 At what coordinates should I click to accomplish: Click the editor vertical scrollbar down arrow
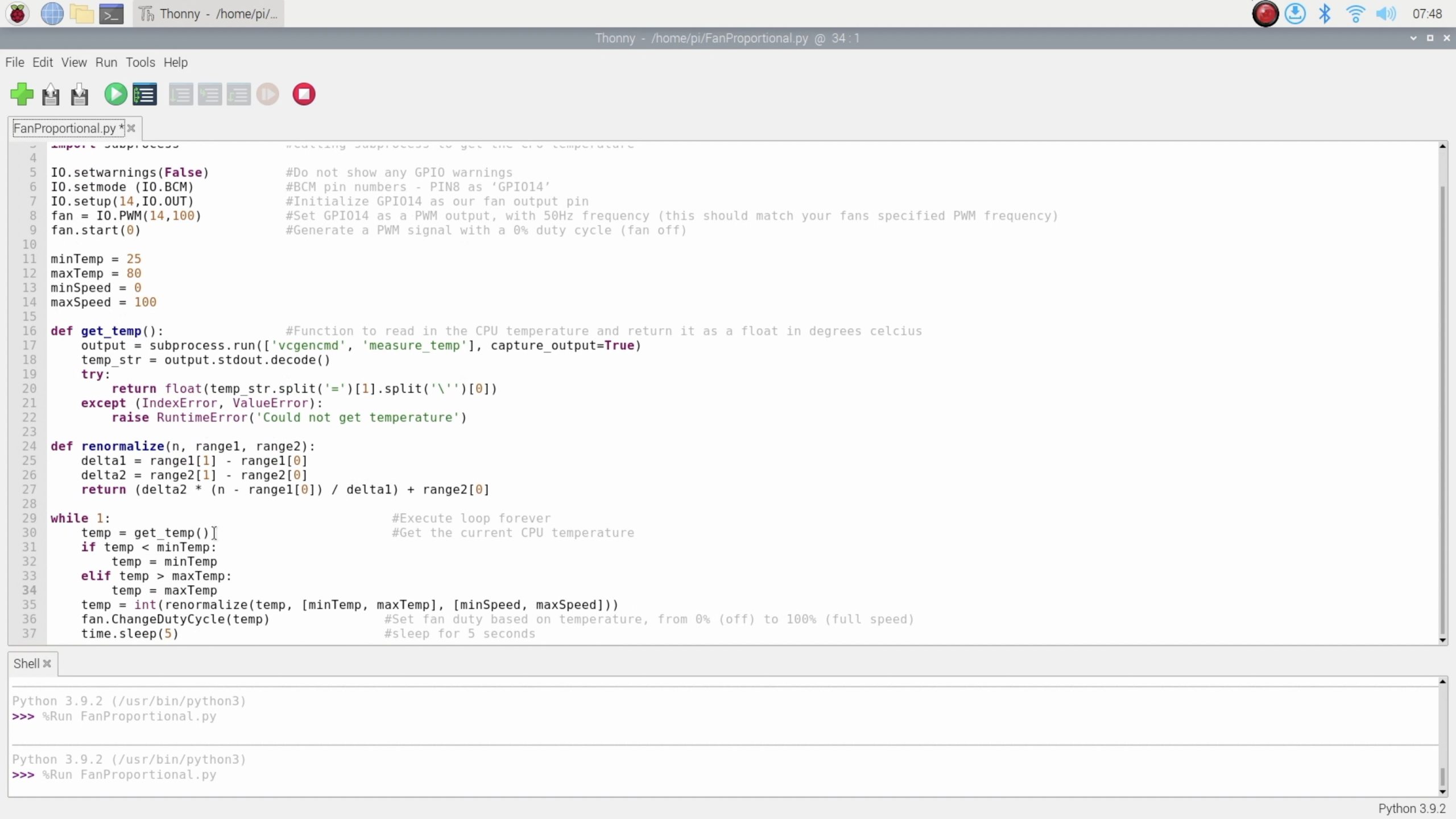pos(1442,640)
